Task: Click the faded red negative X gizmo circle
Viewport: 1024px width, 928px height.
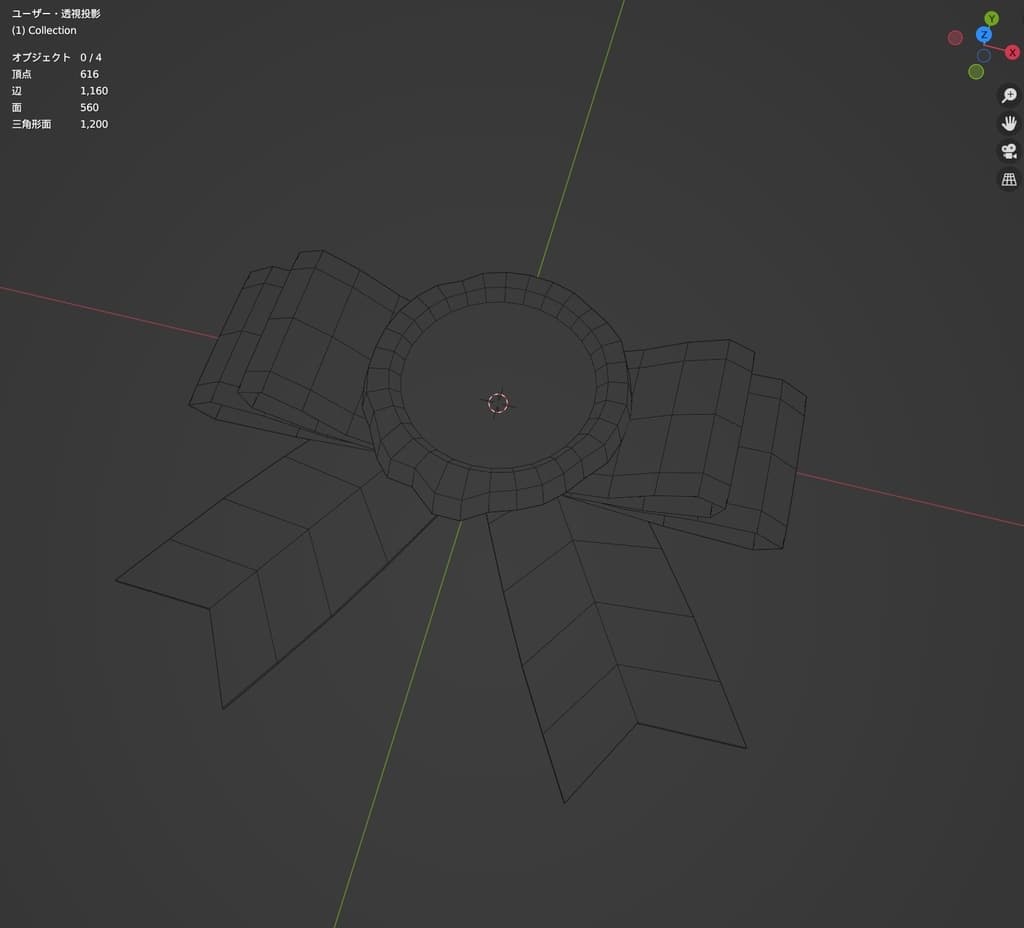Action: (x=955, y=38)
